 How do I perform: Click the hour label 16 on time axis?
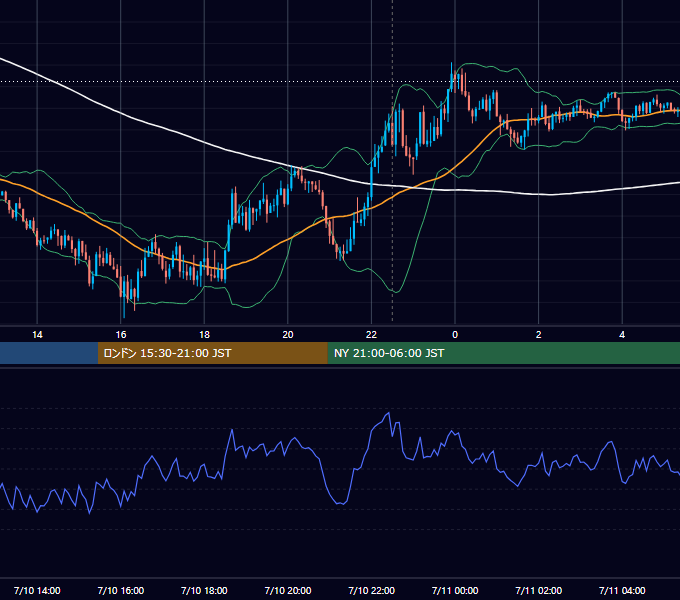[121, 335]
